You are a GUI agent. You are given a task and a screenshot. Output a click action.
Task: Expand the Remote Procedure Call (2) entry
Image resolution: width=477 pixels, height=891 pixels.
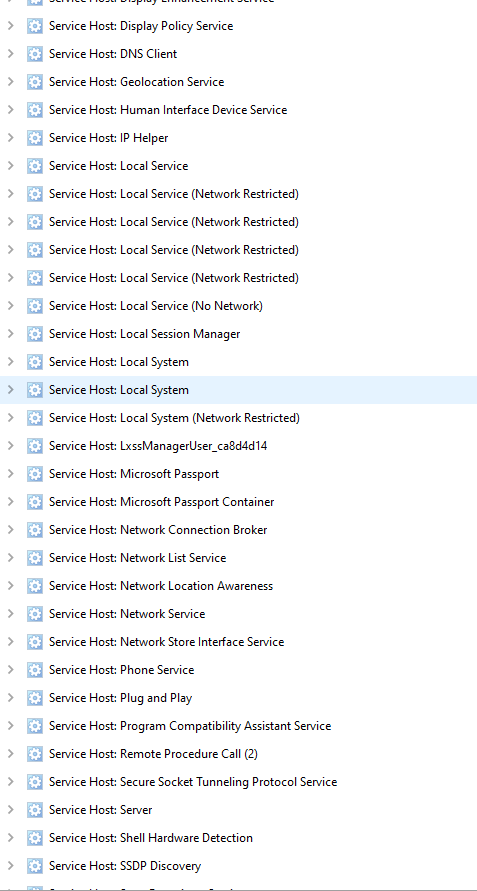(10, 754)
